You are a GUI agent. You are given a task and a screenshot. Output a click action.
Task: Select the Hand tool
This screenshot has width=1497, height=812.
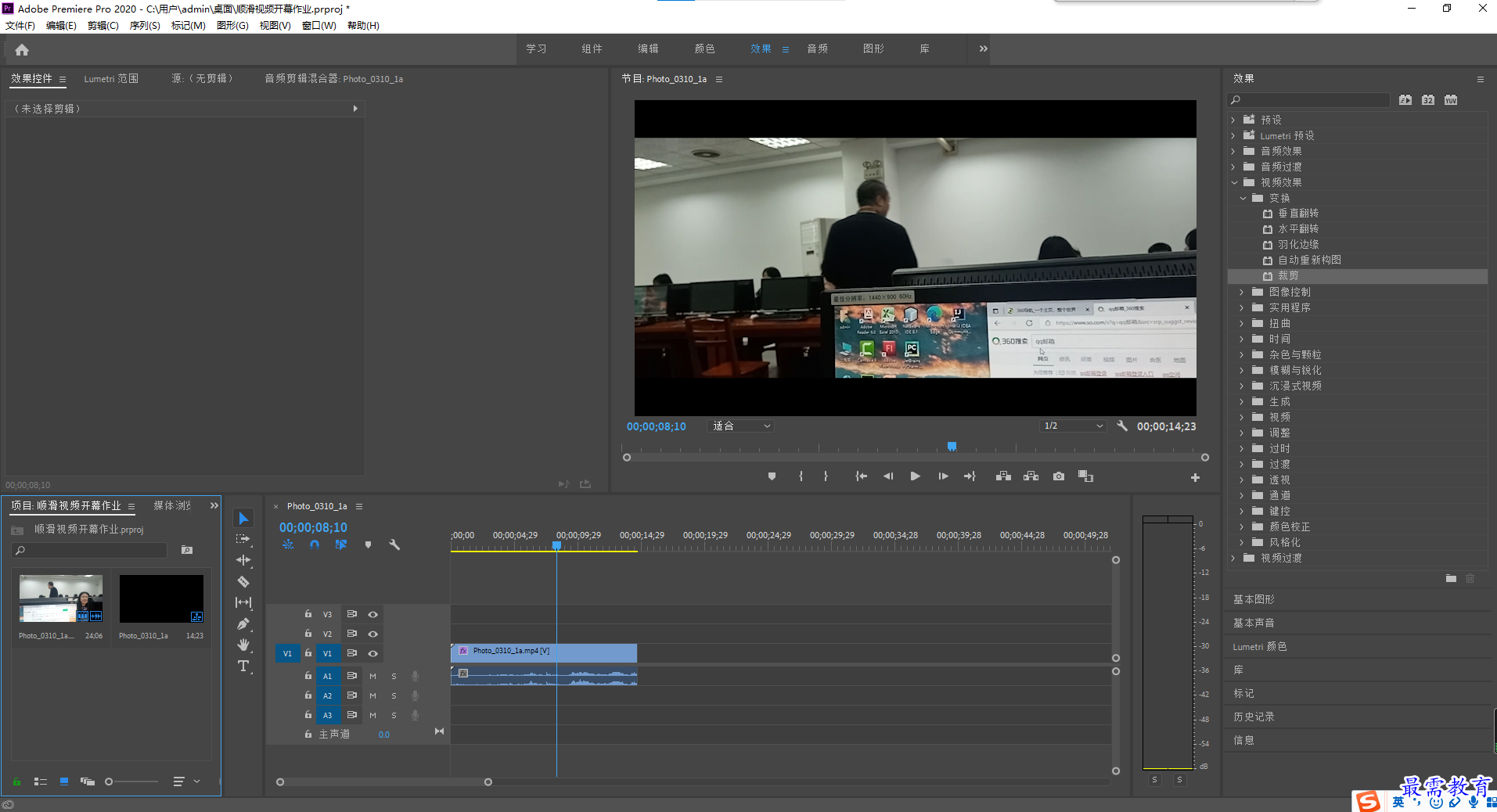click(243, 645)
